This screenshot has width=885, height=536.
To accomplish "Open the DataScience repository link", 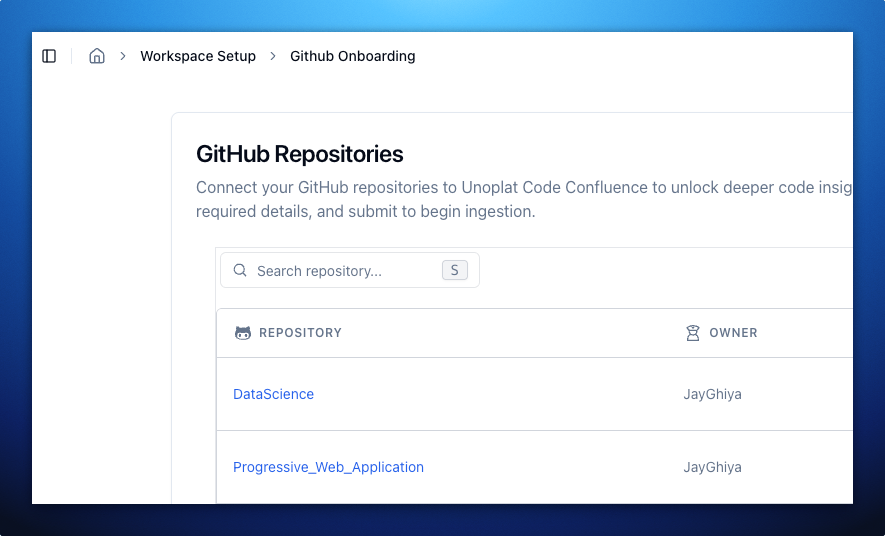I will (273, 394).
